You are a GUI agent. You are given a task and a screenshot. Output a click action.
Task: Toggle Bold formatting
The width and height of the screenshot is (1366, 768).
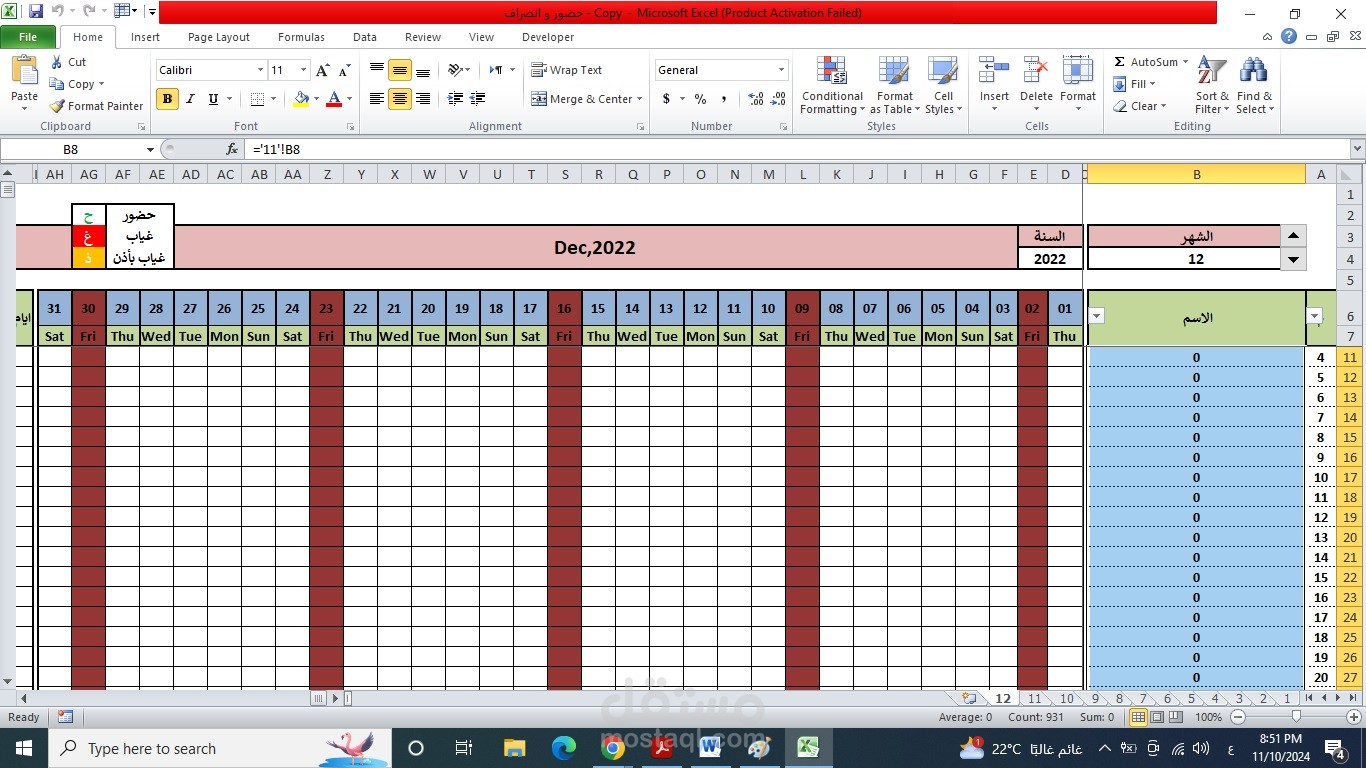167,99
